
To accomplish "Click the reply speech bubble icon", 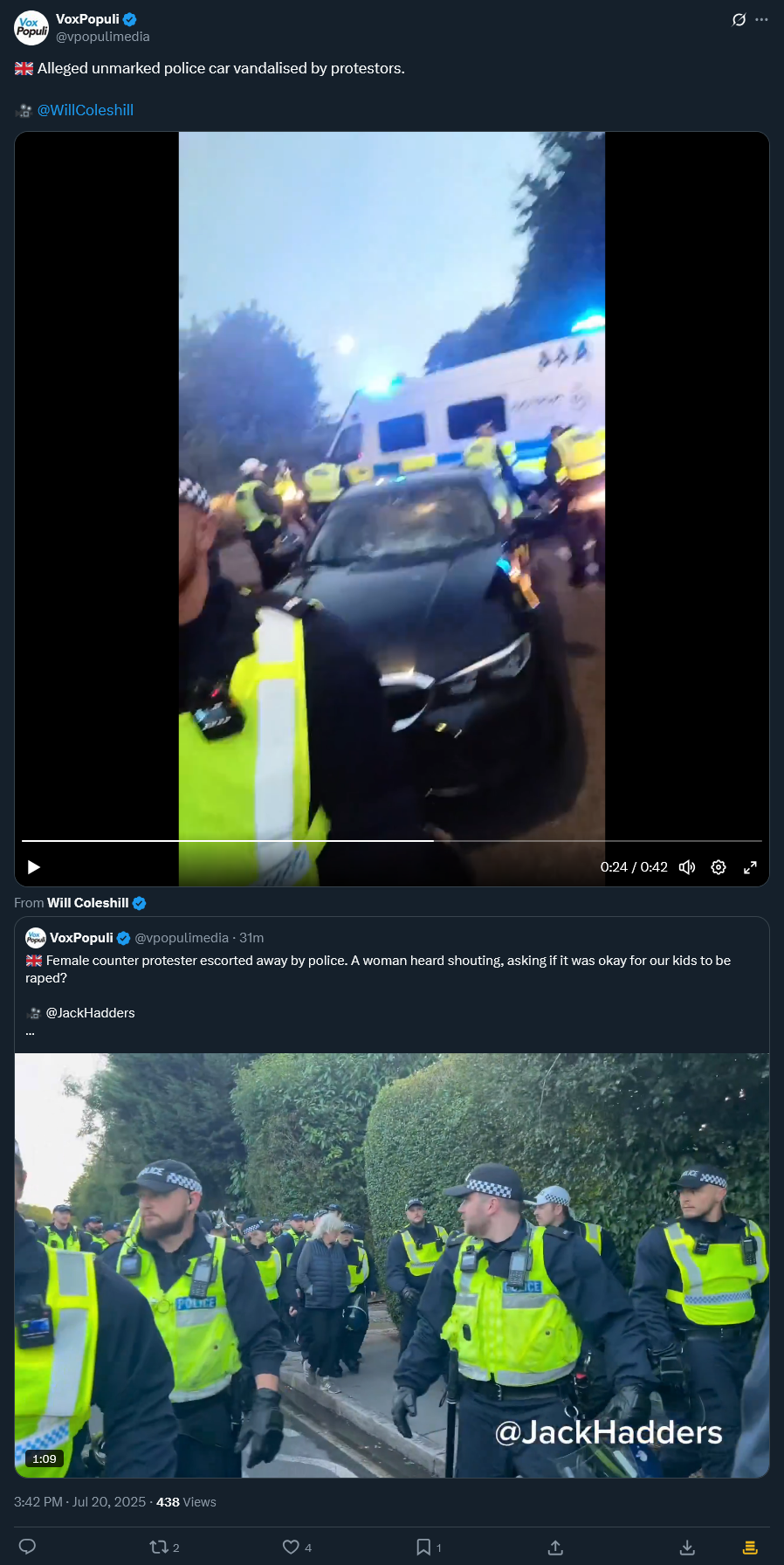I will [27, 1547].
